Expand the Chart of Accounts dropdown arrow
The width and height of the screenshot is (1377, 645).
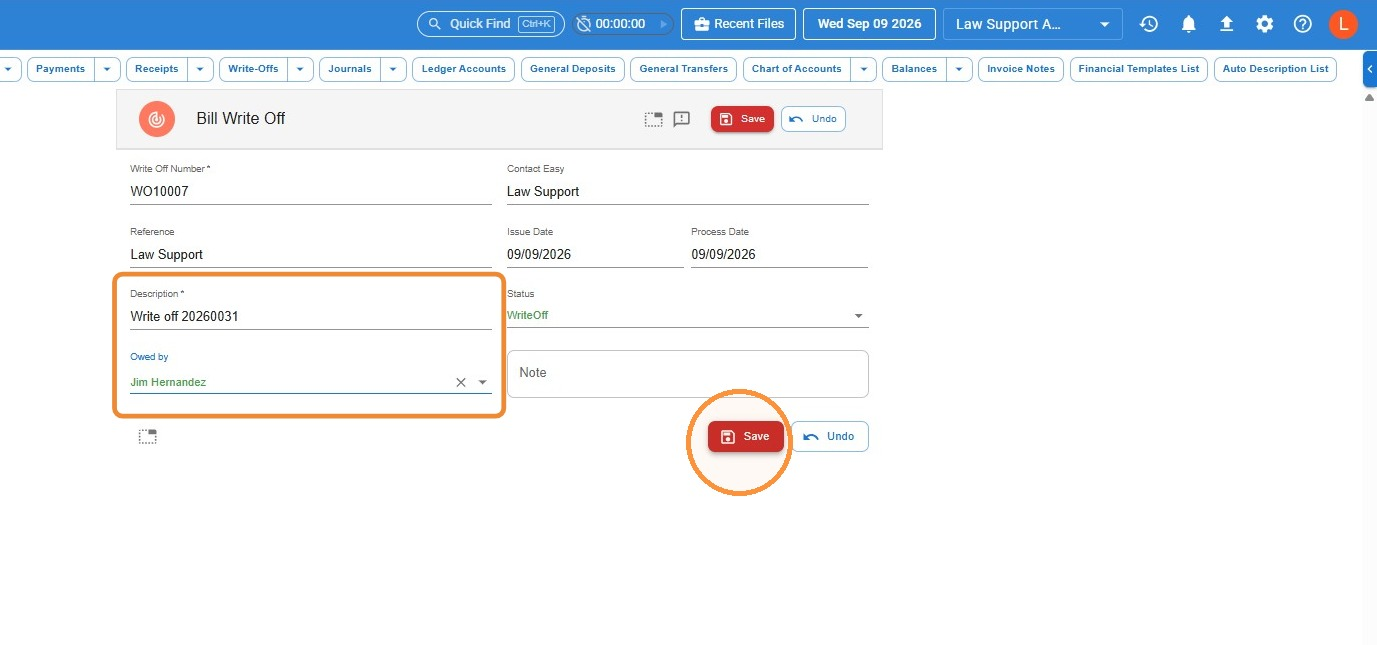(864, 69)
